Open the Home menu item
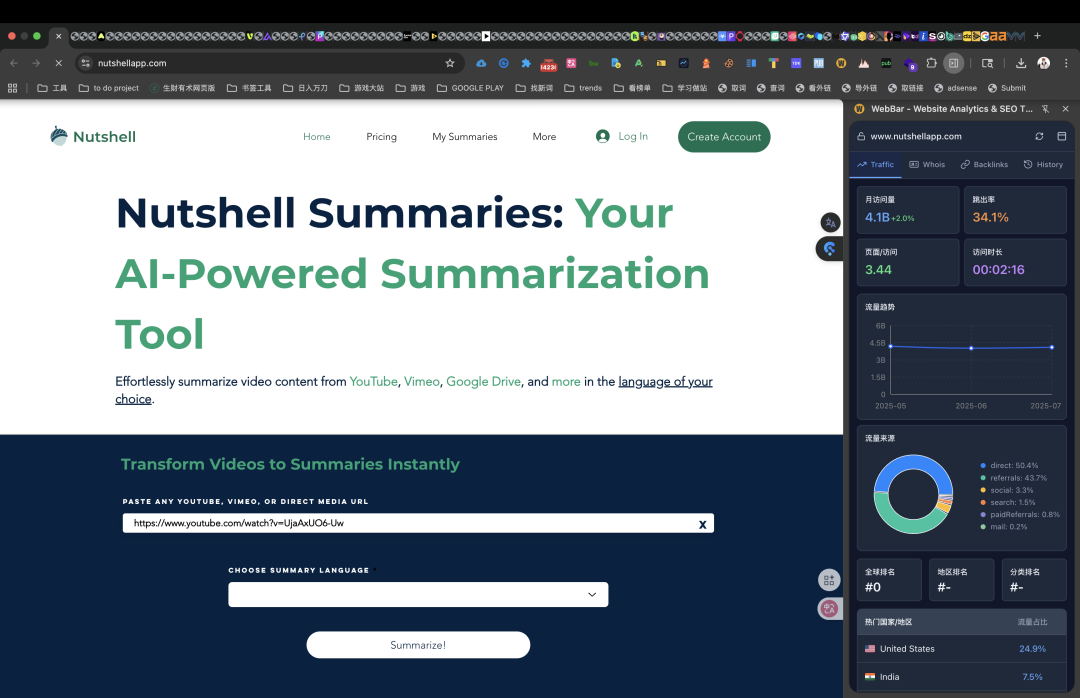 point(317,136)
